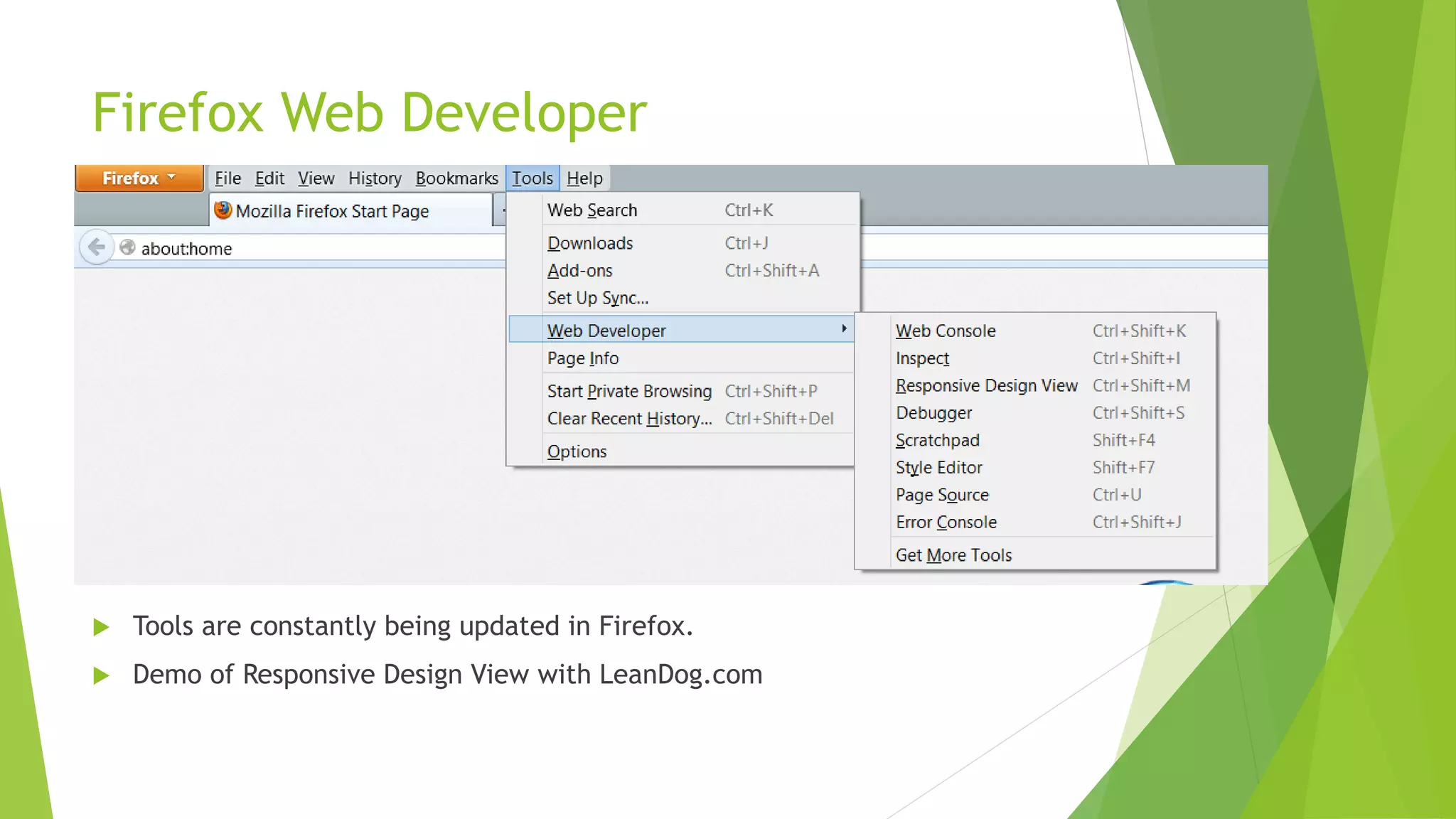This screenshot has width=1456, height=819.
Task: Choose Web Search from Tools menu
Action: (682, 210)
